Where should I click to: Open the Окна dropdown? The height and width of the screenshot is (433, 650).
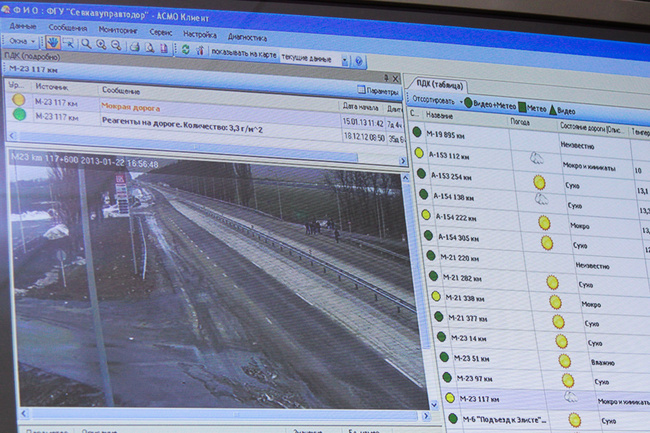[x=22, y=41]
